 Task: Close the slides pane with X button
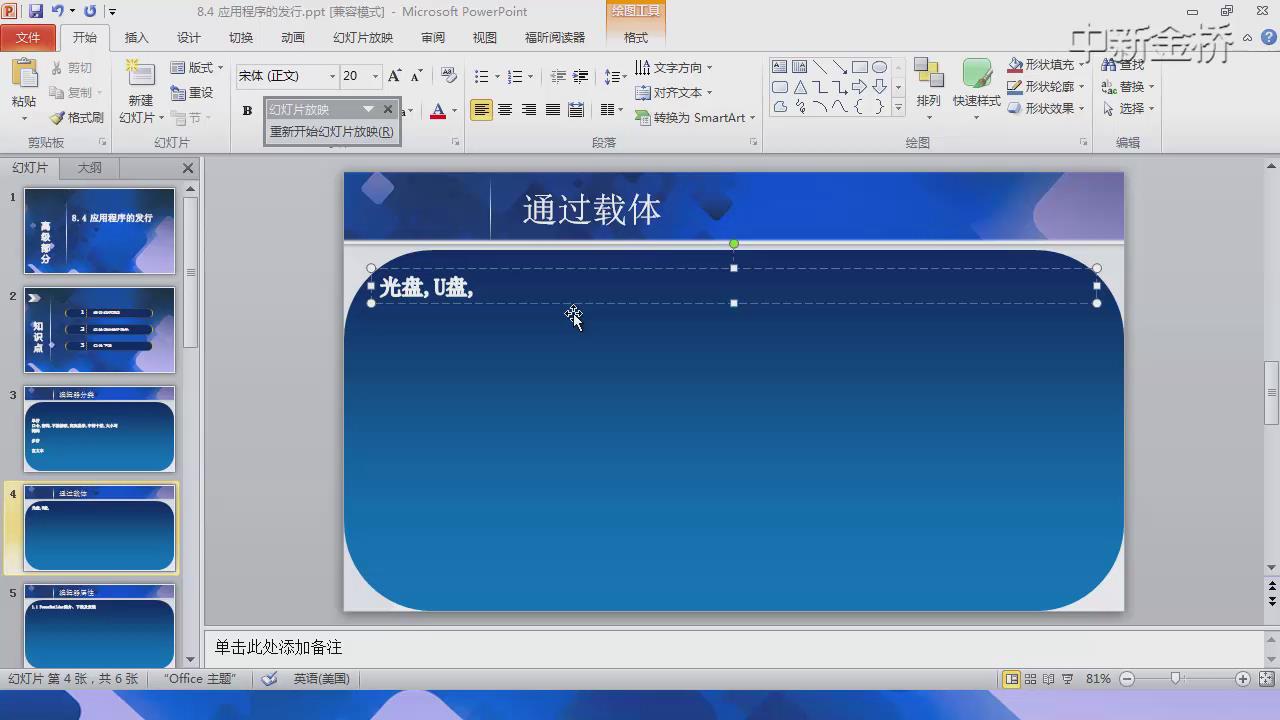point(188,168)
